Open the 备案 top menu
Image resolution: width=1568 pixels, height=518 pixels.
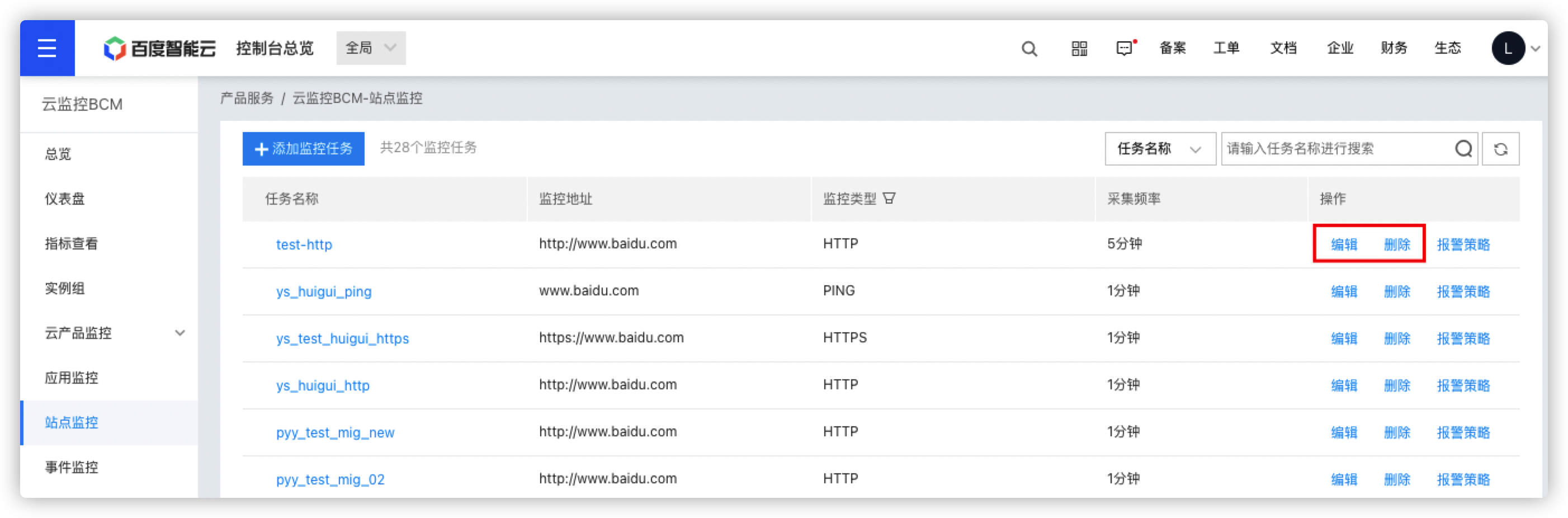(1172, 48)
